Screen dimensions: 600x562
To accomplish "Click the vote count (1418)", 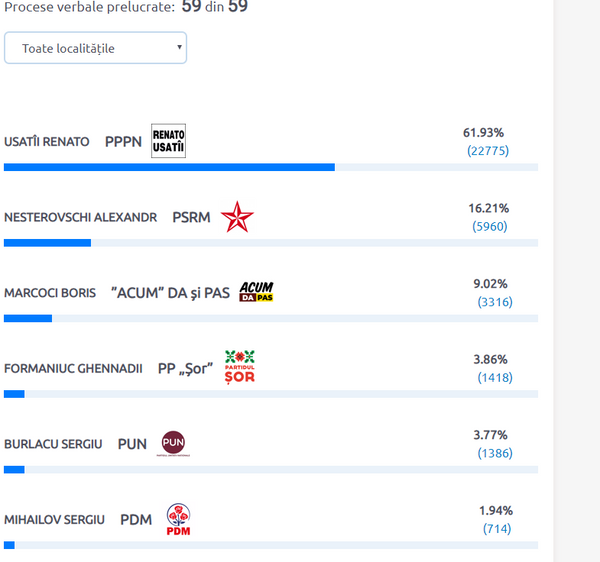I will 495,378.
